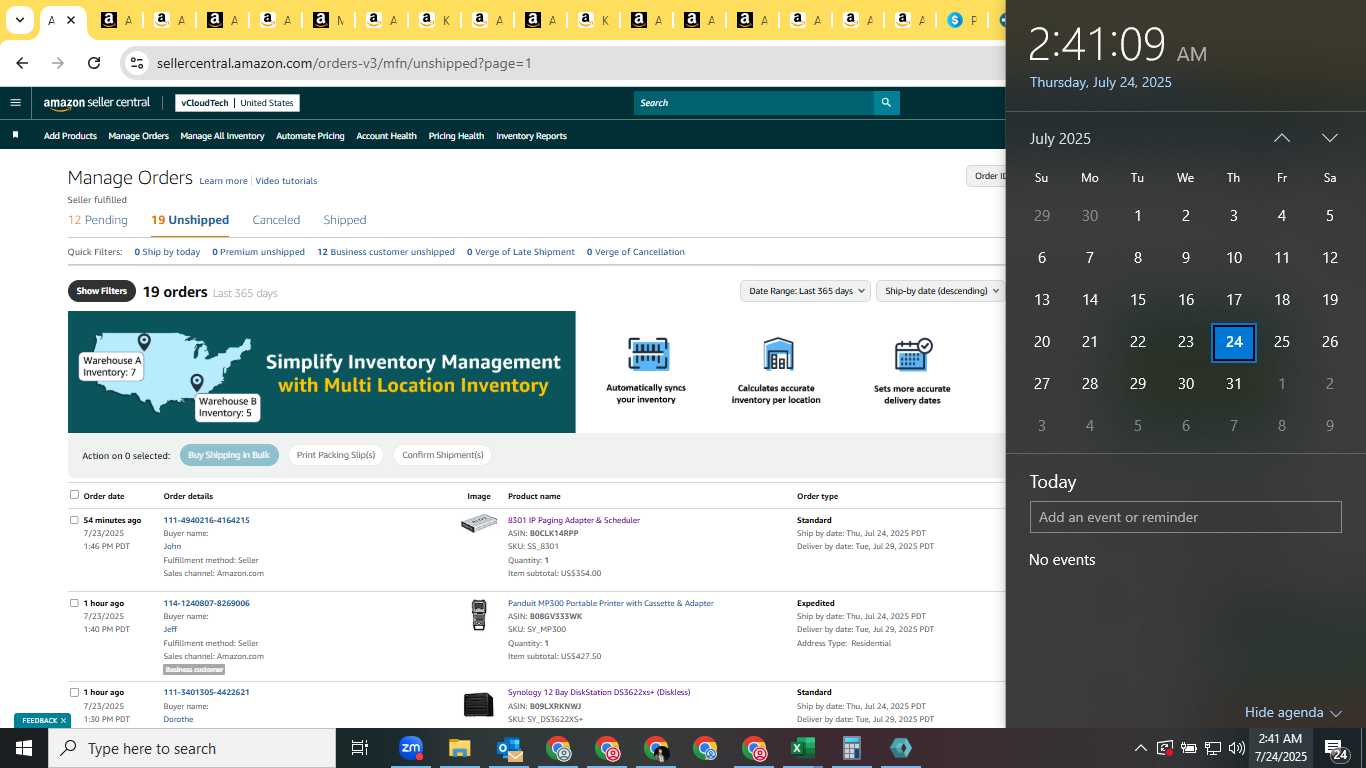Switch to the Pending orders tab
The image size is (1366, 768).
click(98, 220)
